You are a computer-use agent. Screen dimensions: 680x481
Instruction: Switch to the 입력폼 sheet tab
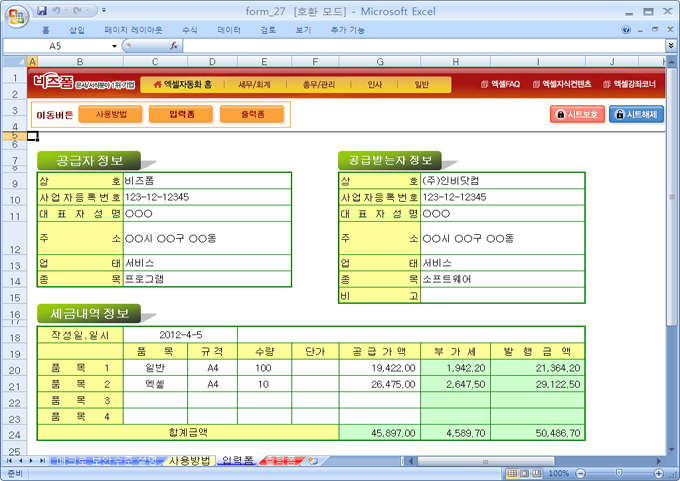coord(237,461)
